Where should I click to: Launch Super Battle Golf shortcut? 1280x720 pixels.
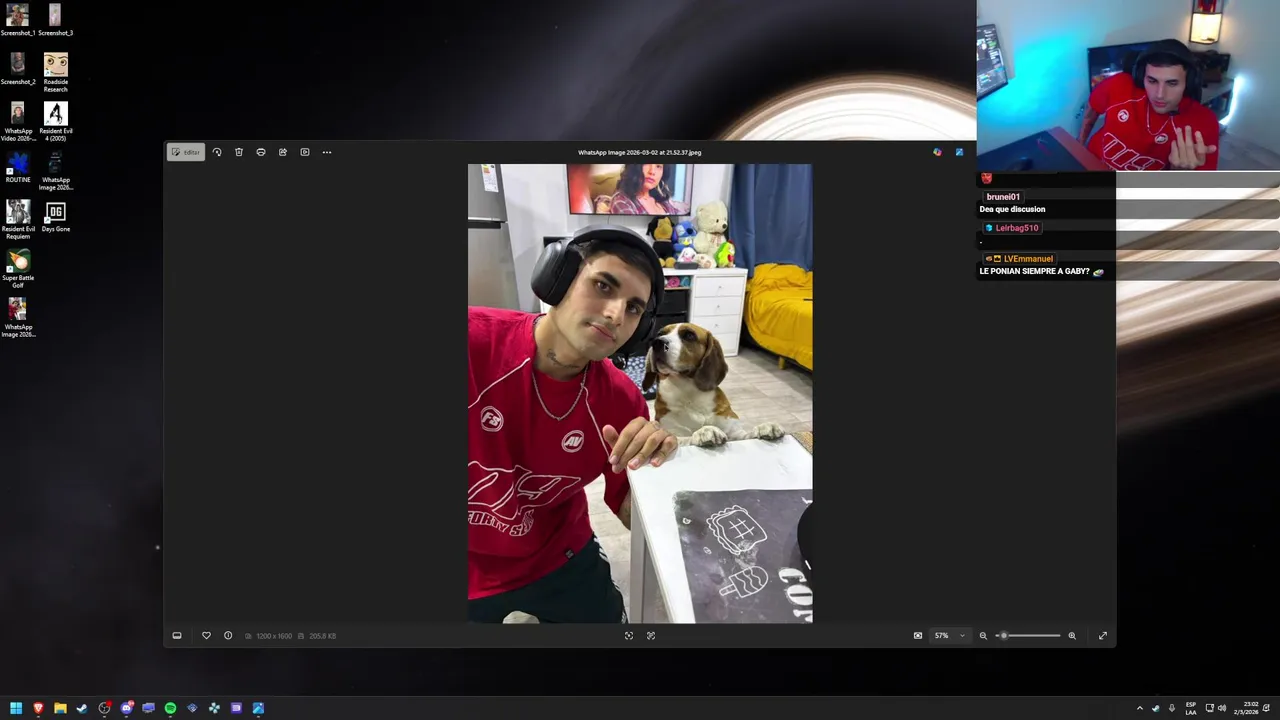pyautogui.click(x=17, y=268)
